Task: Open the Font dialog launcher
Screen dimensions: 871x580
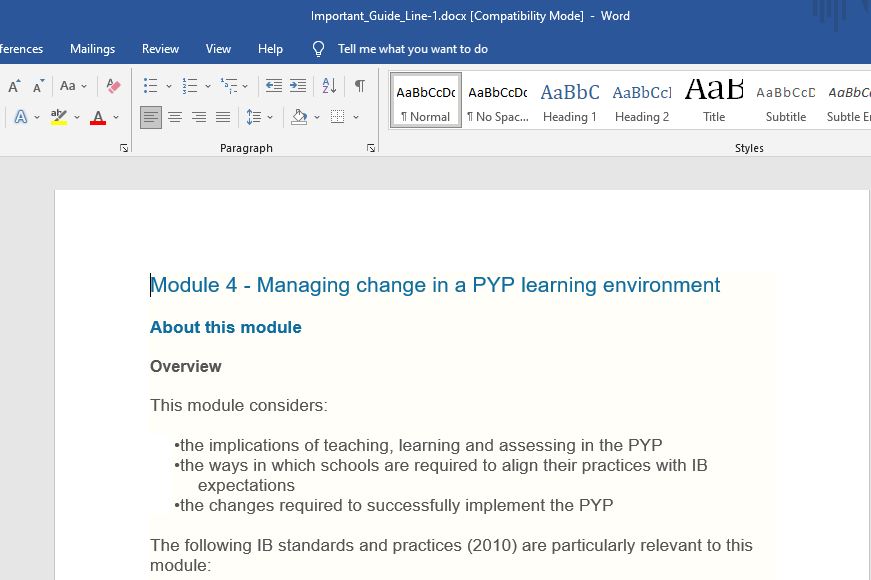Action: [x=124, y=148]
